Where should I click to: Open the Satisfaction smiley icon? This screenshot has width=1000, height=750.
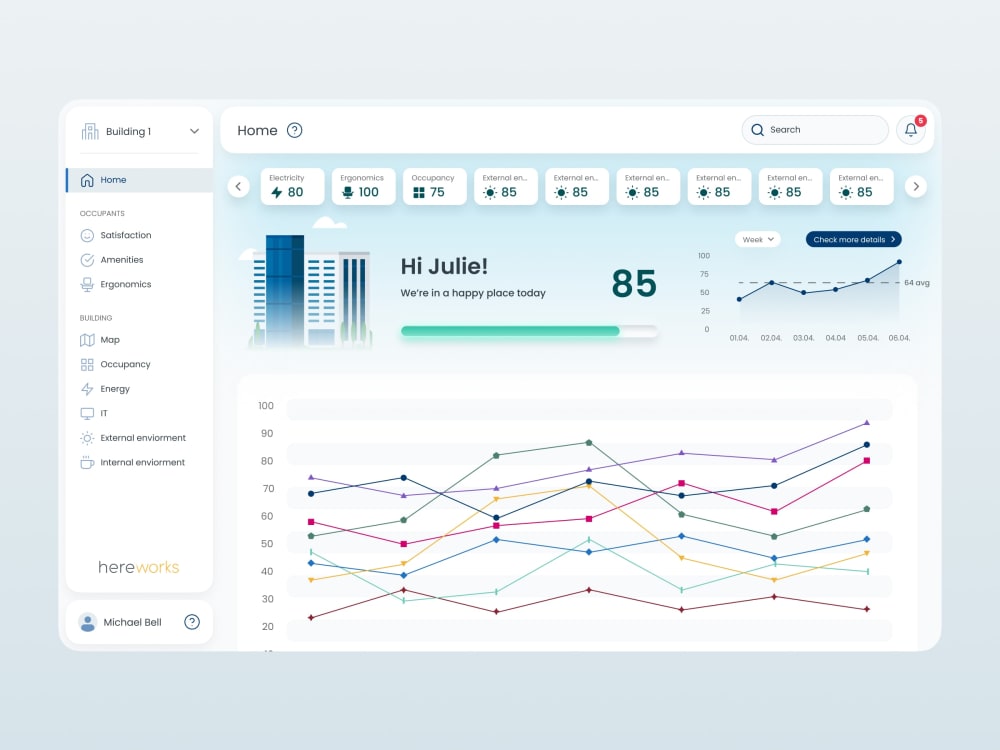pyautogui.click(x=87, y=235)
